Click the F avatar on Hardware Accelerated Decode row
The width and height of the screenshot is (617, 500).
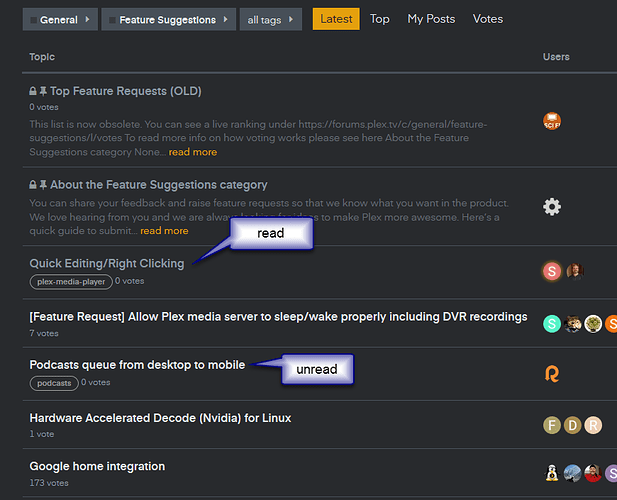click(x=552, y=425)
